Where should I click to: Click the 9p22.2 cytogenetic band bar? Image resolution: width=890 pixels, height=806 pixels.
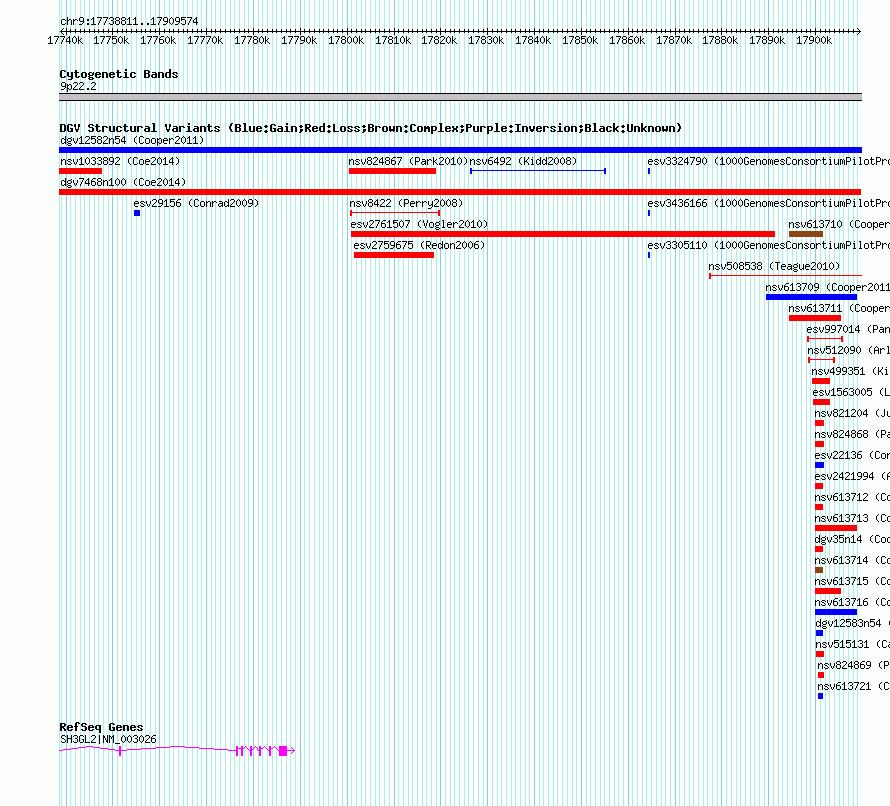point(460,97)
